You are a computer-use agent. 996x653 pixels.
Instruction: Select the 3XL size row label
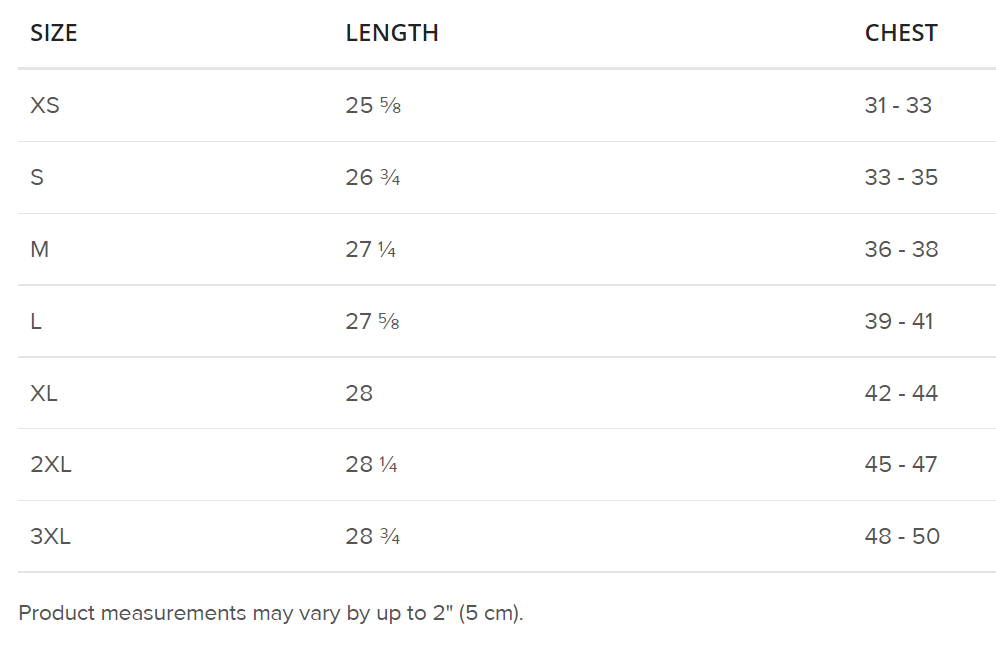click(51, 537)
